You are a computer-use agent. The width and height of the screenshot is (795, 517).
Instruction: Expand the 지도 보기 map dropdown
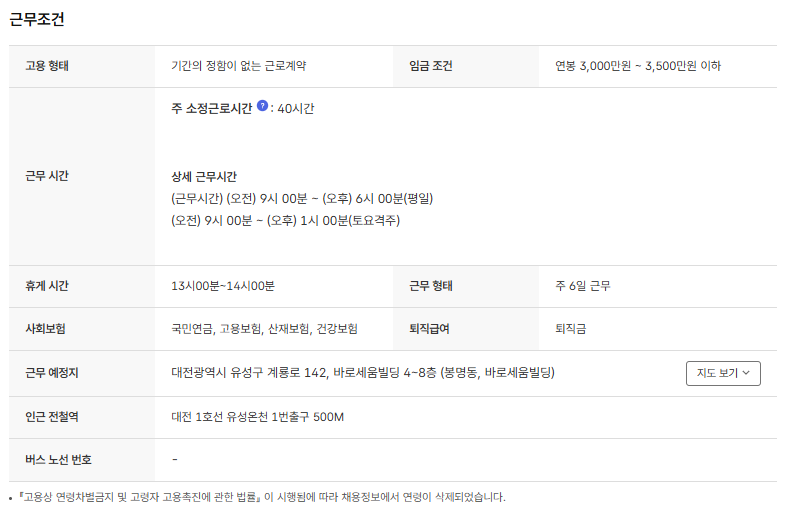(x=723, y=373)
